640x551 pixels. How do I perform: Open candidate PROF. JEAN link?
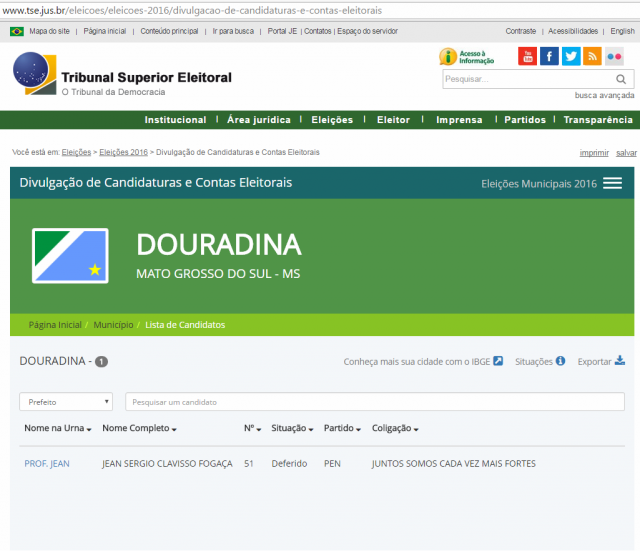(47, 464)
